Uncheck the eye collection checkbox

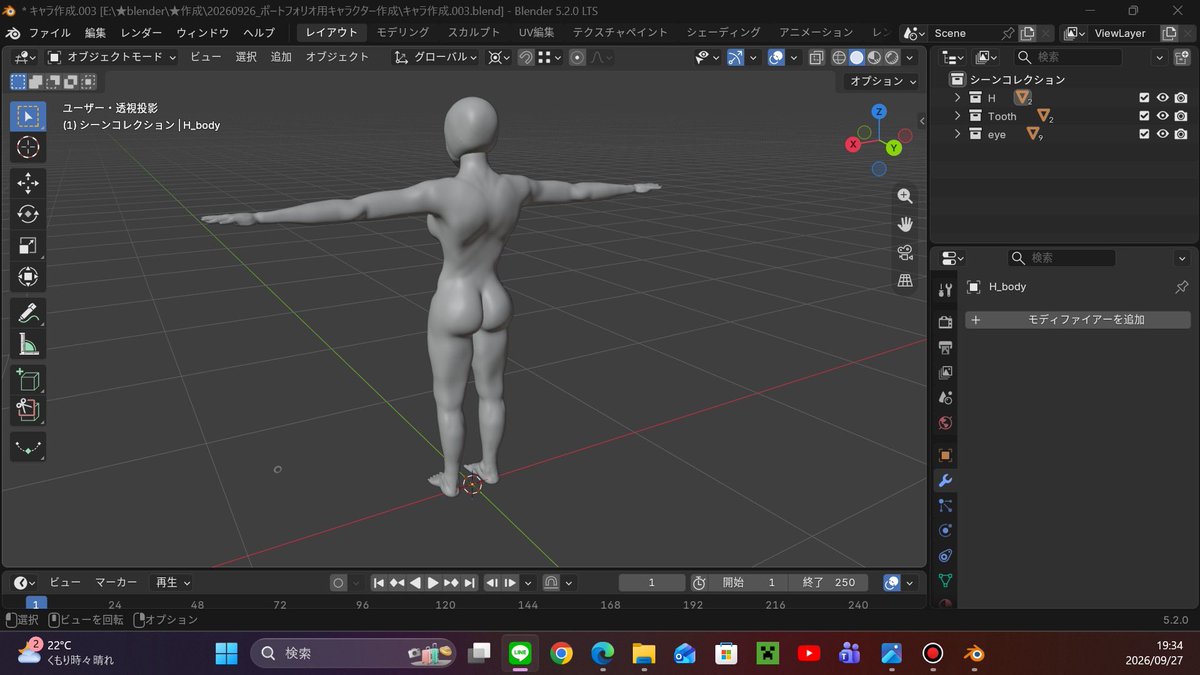coord(1145,134)
